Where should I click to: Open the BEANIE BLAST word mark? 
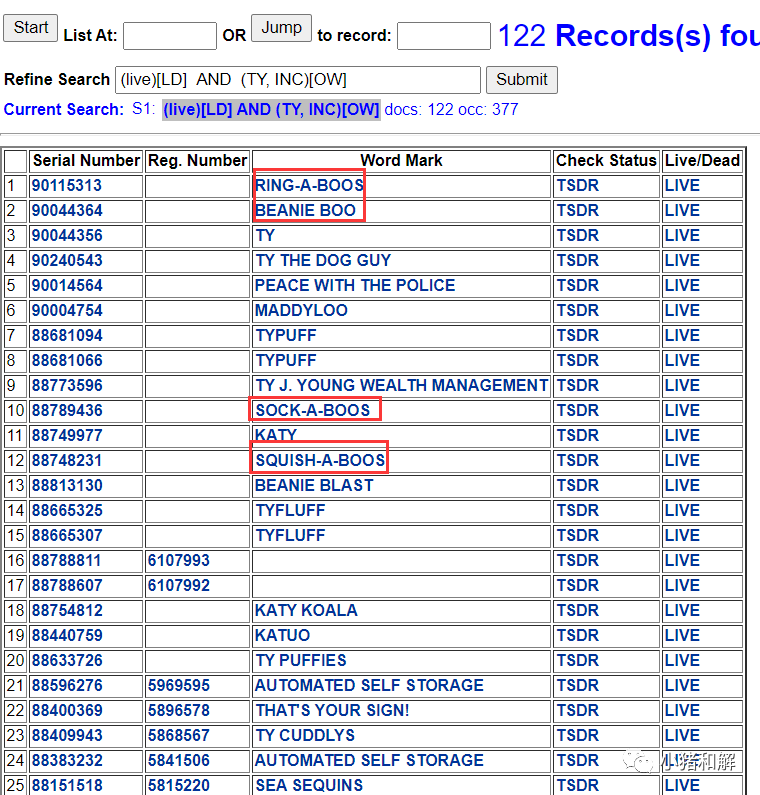click(x=314, y=485)
